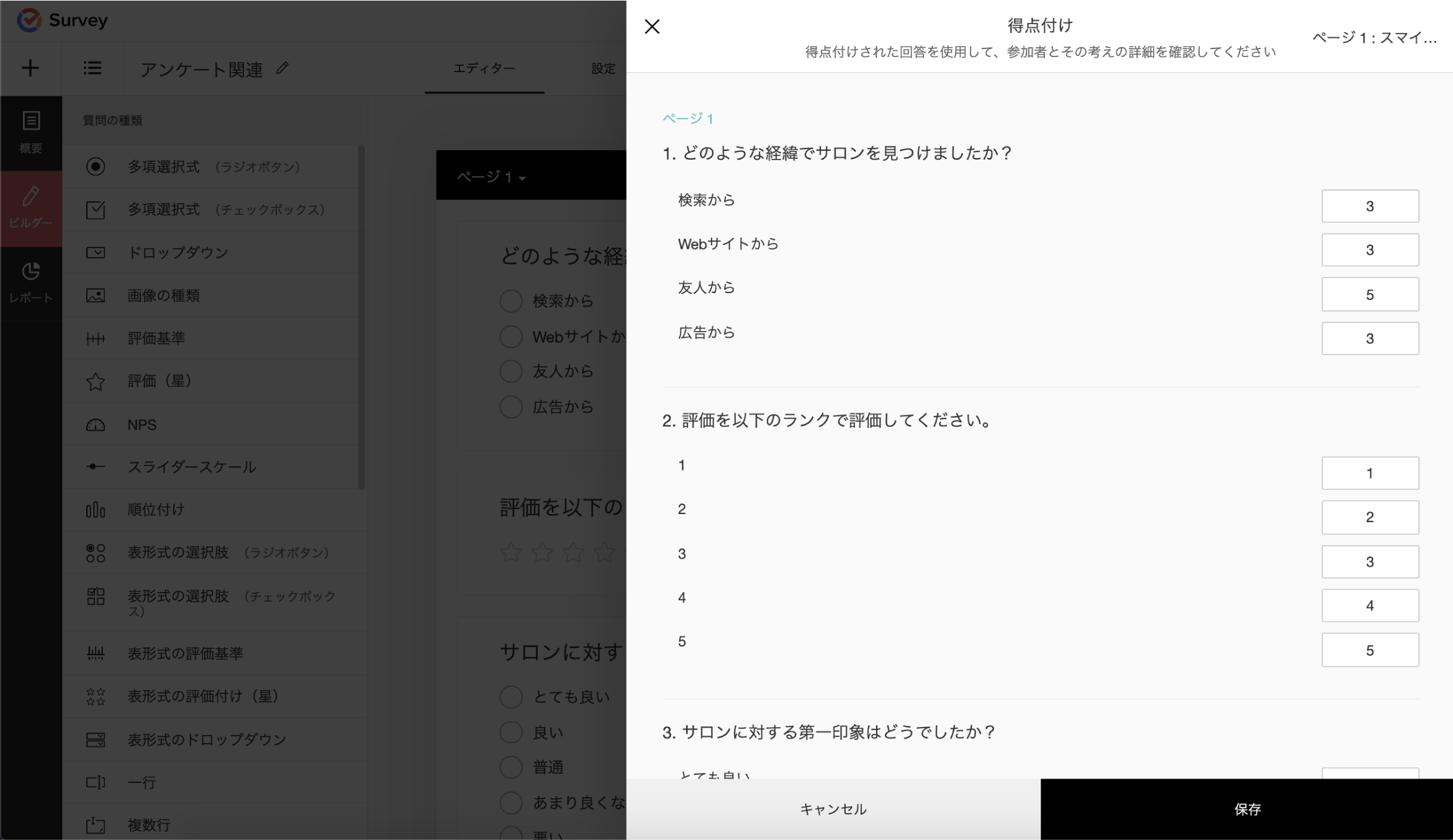Click the plus icon to add new
The width and height of the screenshot is (1453, 840).
click(x=30, y=68)
